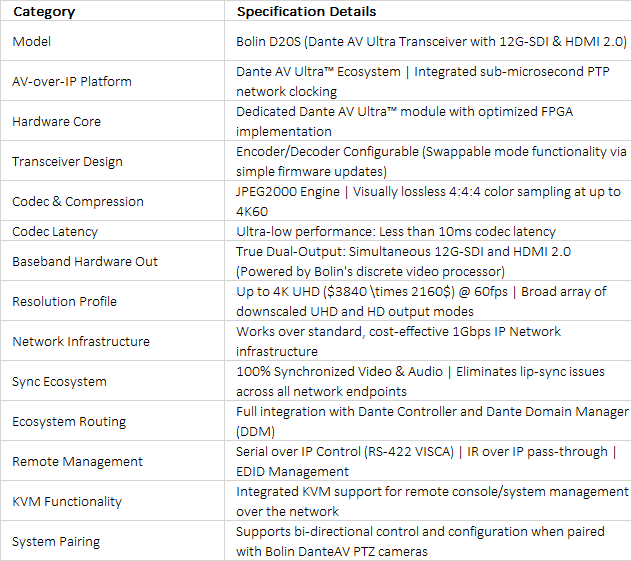
Task: Click the Sync Ecosystem row label
Action: point(59,381)
